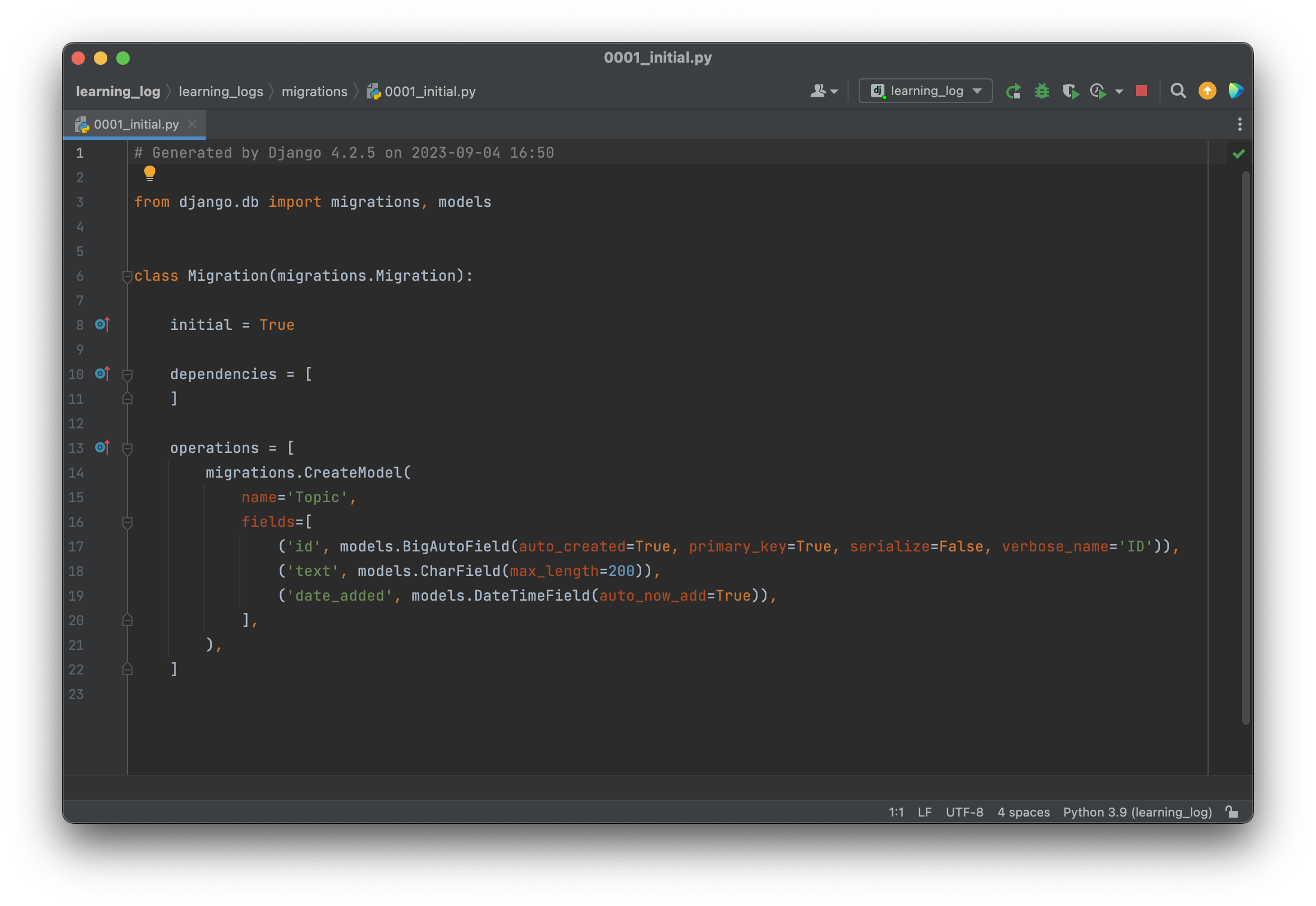Open the learning_log run configuration dropdown
1316x906 pixels.
click(925, 91)
